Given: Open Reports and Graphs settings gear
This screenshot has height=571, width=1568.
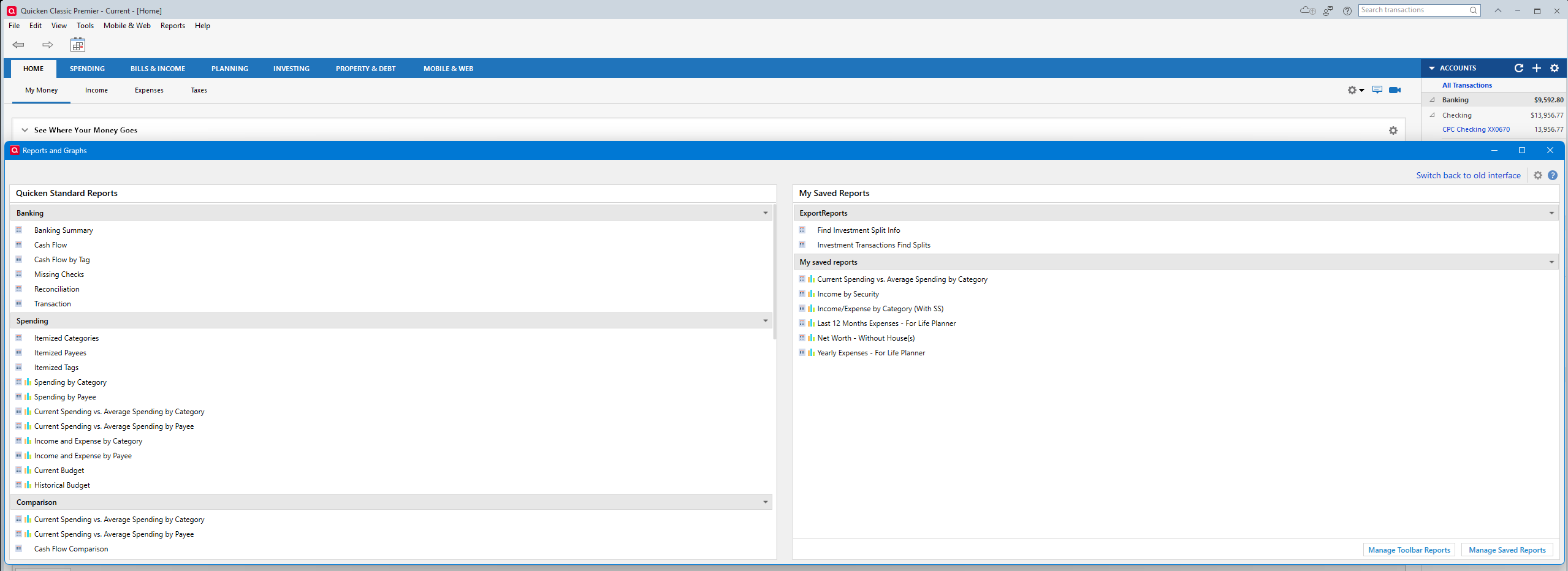Looking at the screenshot, I should (1538, 175).
